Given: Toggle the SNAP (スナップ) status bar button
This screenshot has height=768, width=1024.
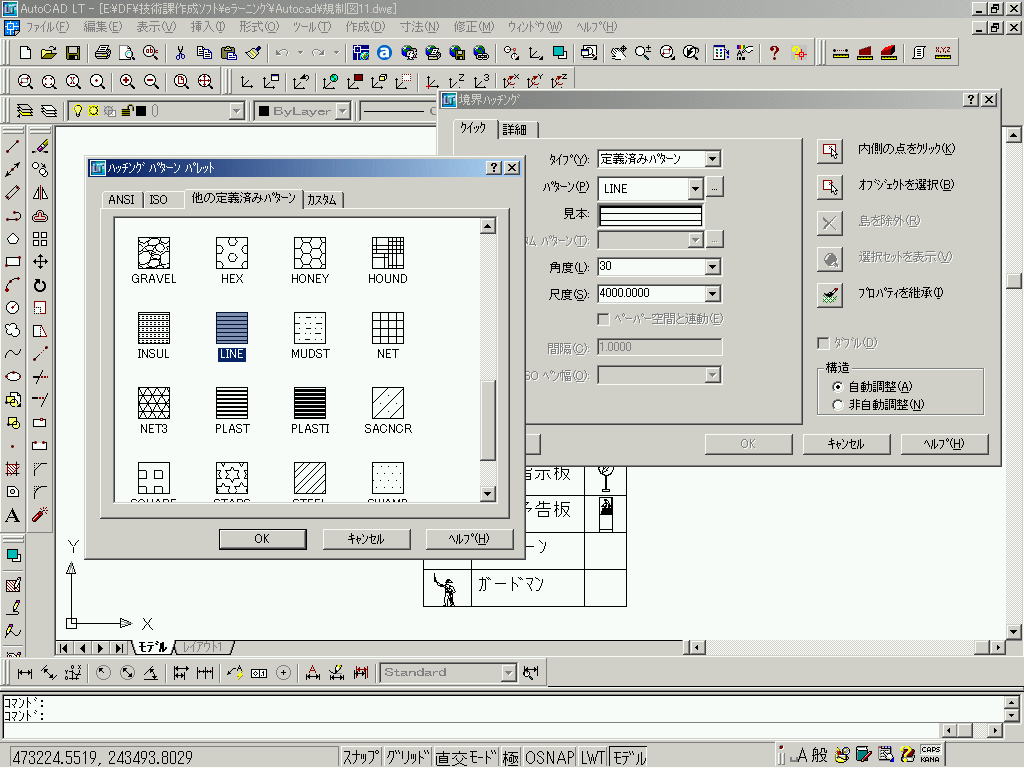Looking at the screenshot, I should (361, 757).
